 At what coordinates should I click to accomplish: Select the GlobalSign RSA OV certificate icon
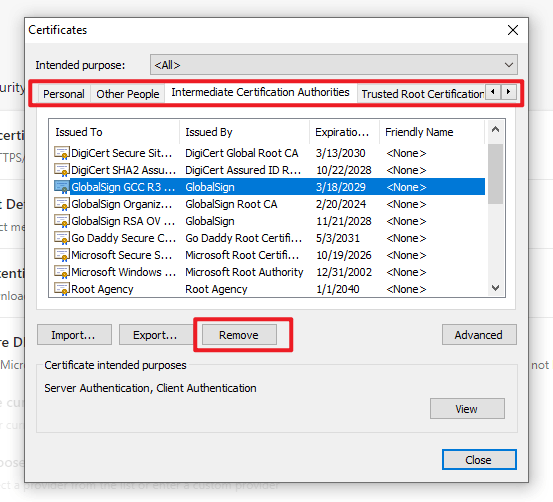[x=62, y=221]
